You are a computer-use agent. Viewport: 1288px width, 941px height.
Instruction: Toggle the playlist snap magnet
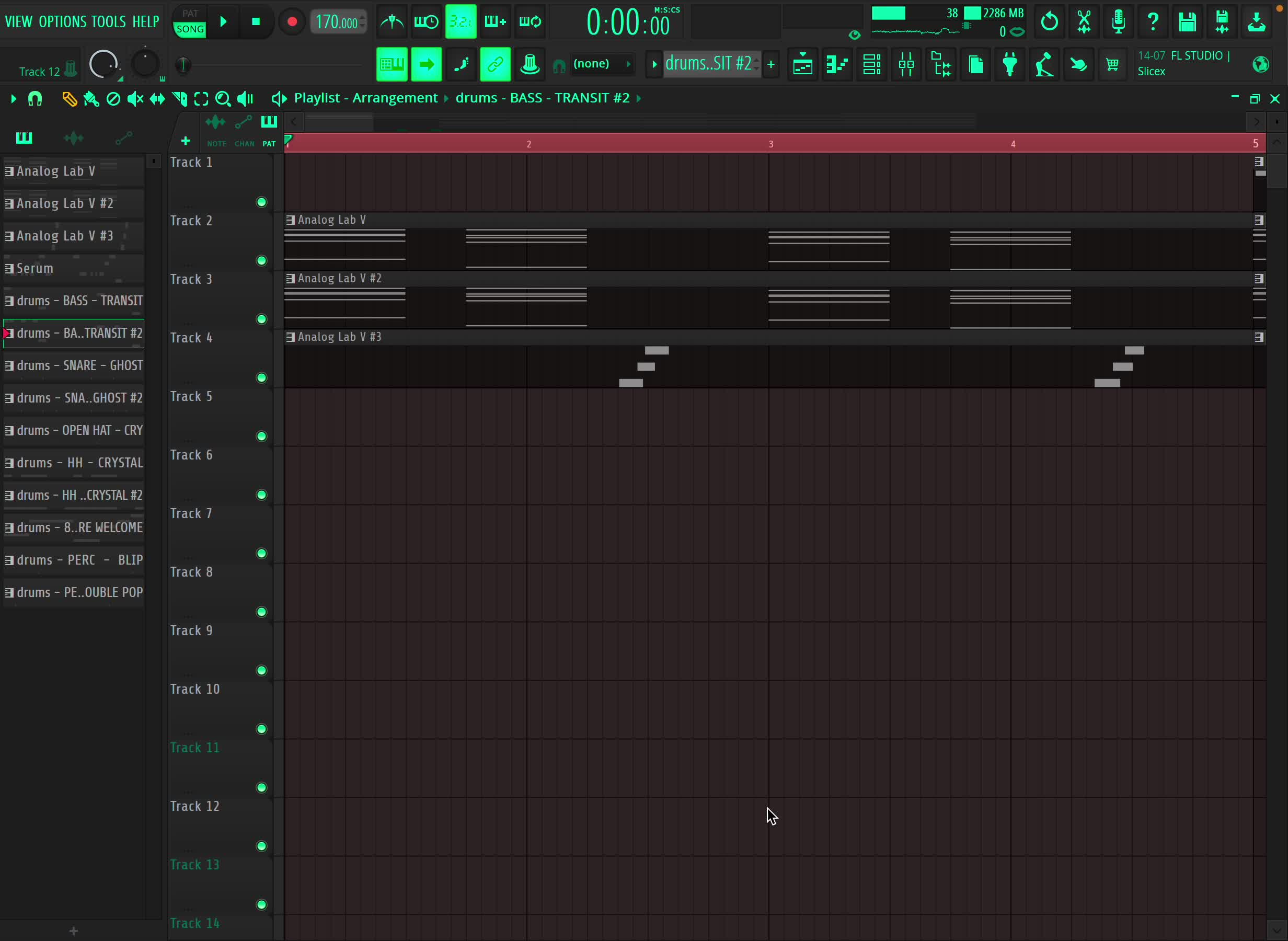coord(36,99)
